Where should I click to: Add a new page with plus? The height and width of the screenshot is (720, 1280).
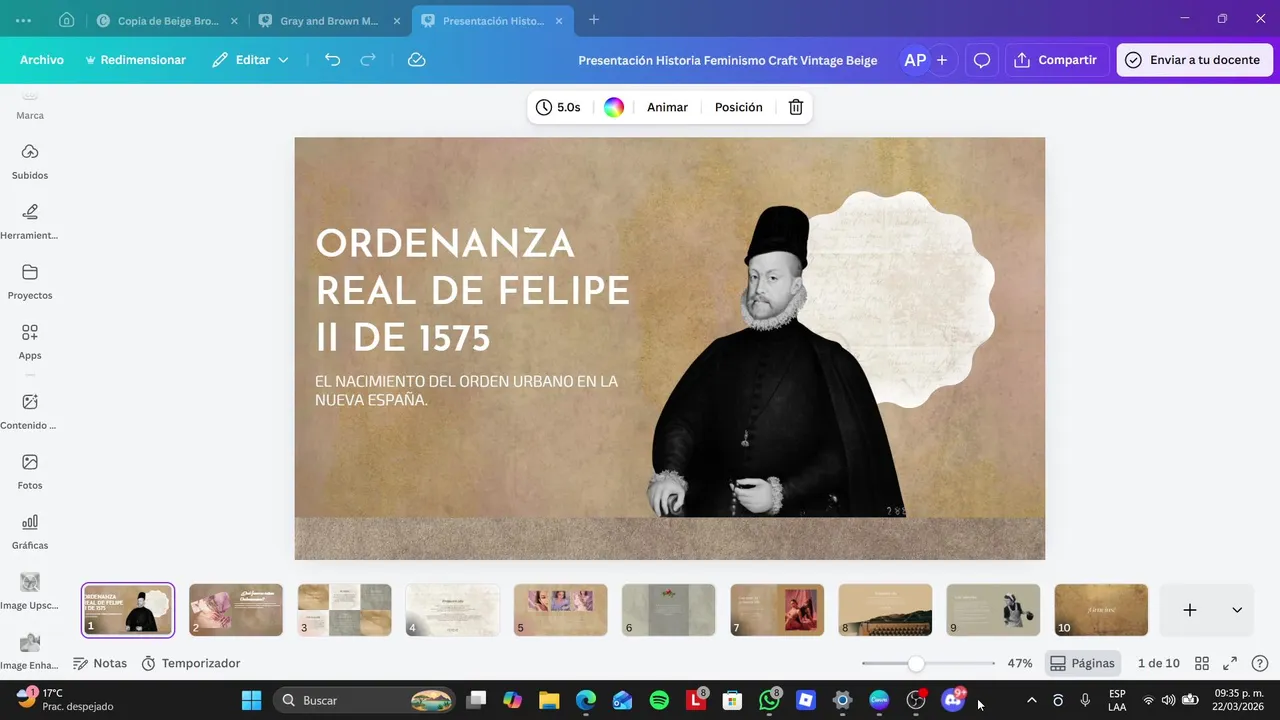(1190, 610)
